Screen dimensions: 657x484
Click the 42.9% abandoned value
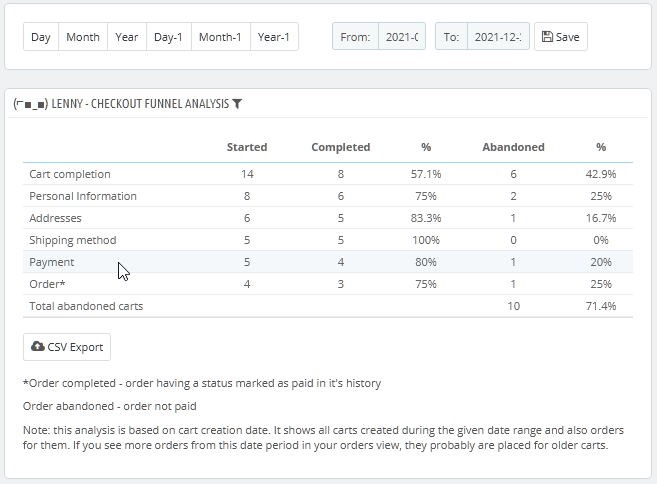[x=601, y=174]
